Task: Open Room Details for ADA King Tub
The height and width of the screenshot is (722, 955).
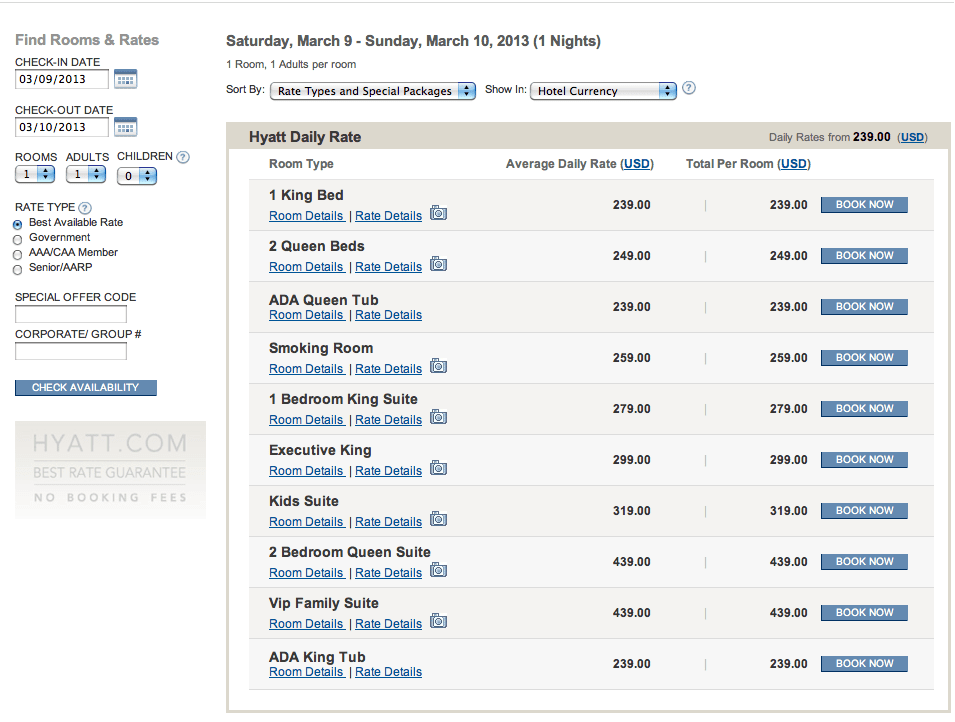Action: click(x=306, y=672)
